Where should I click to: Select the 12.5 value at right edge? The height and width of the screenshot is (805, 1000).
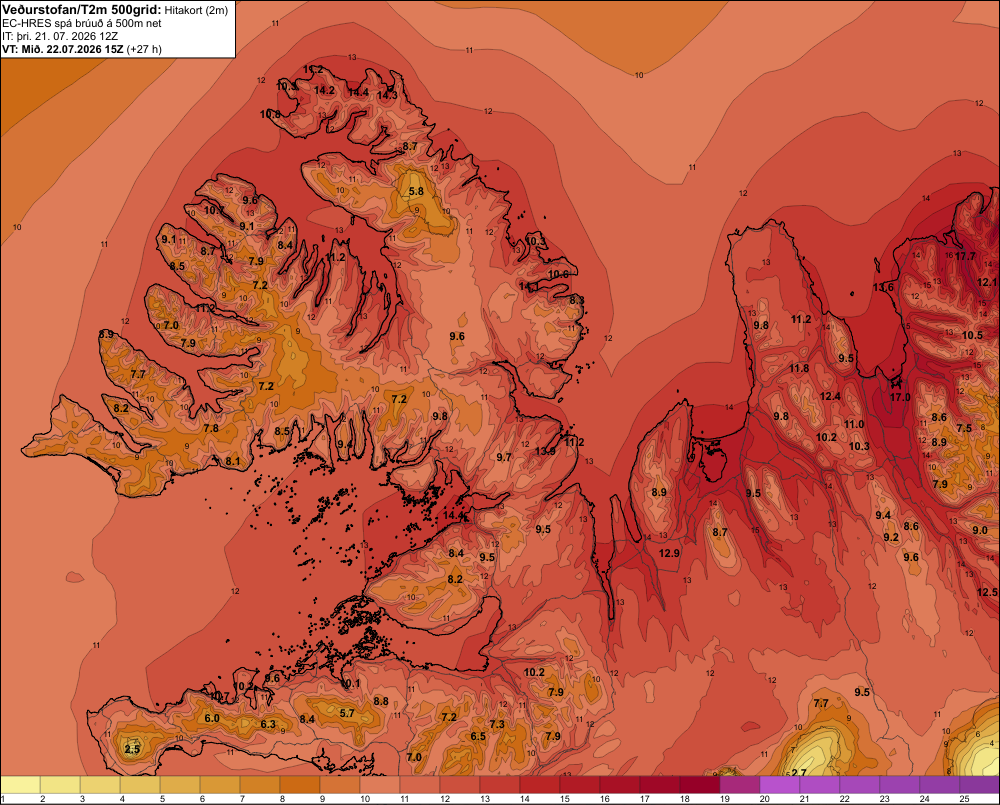987,592
